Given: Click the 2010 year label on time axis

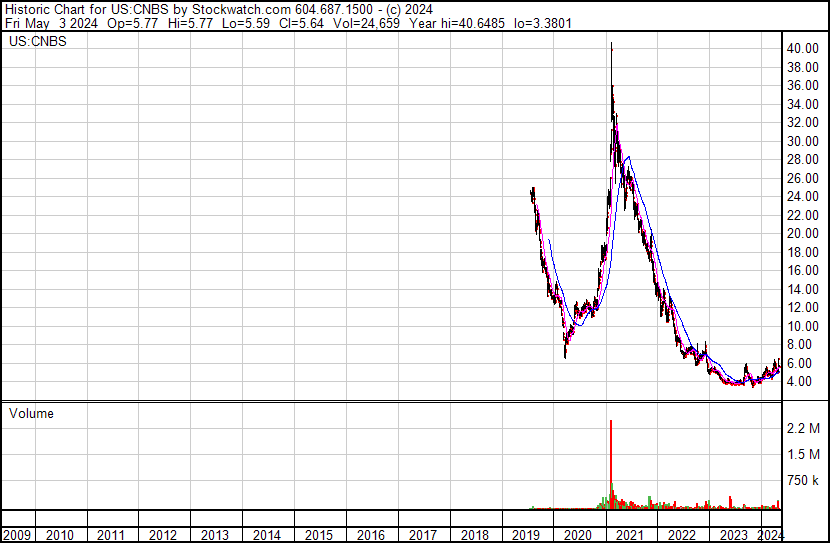Looking at the screenshot, I should [60, 535].
